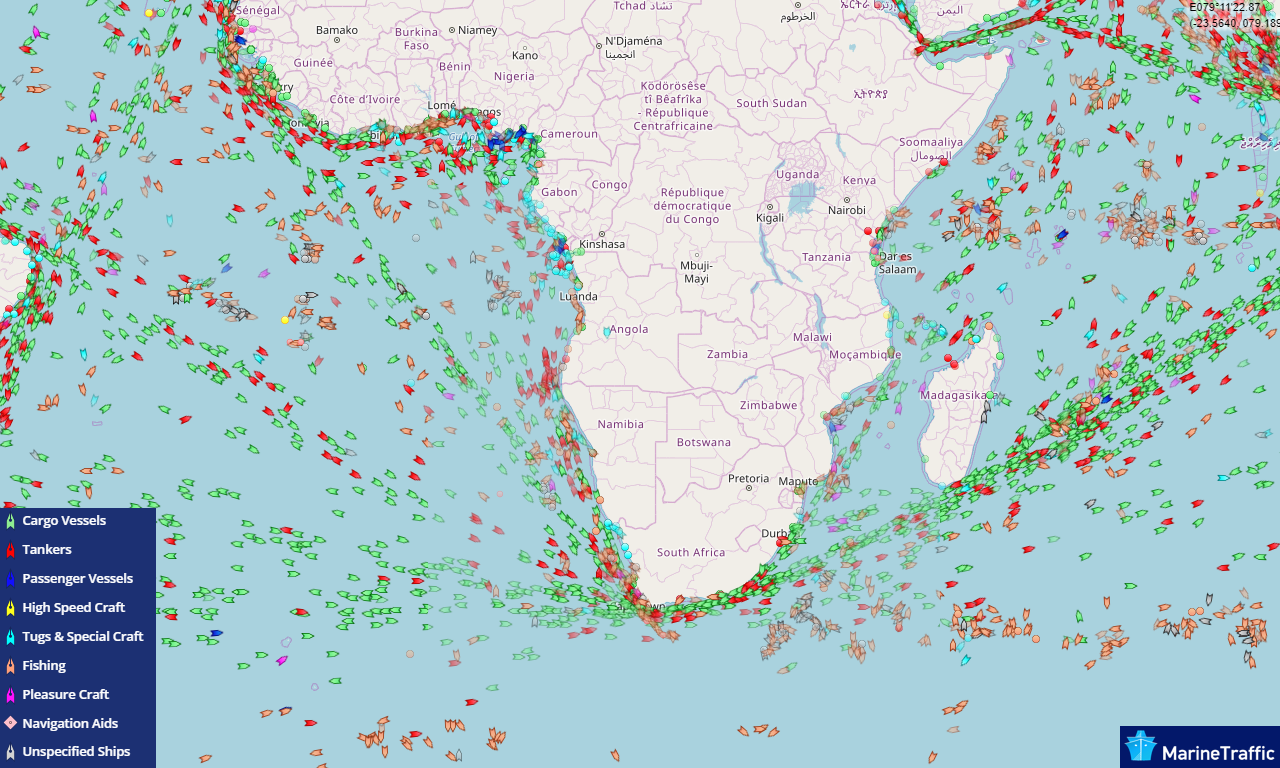The height and width of the screenshot is (768, 1280).
Task: Click the Zambia country label
Action: [x=727, y=354]
